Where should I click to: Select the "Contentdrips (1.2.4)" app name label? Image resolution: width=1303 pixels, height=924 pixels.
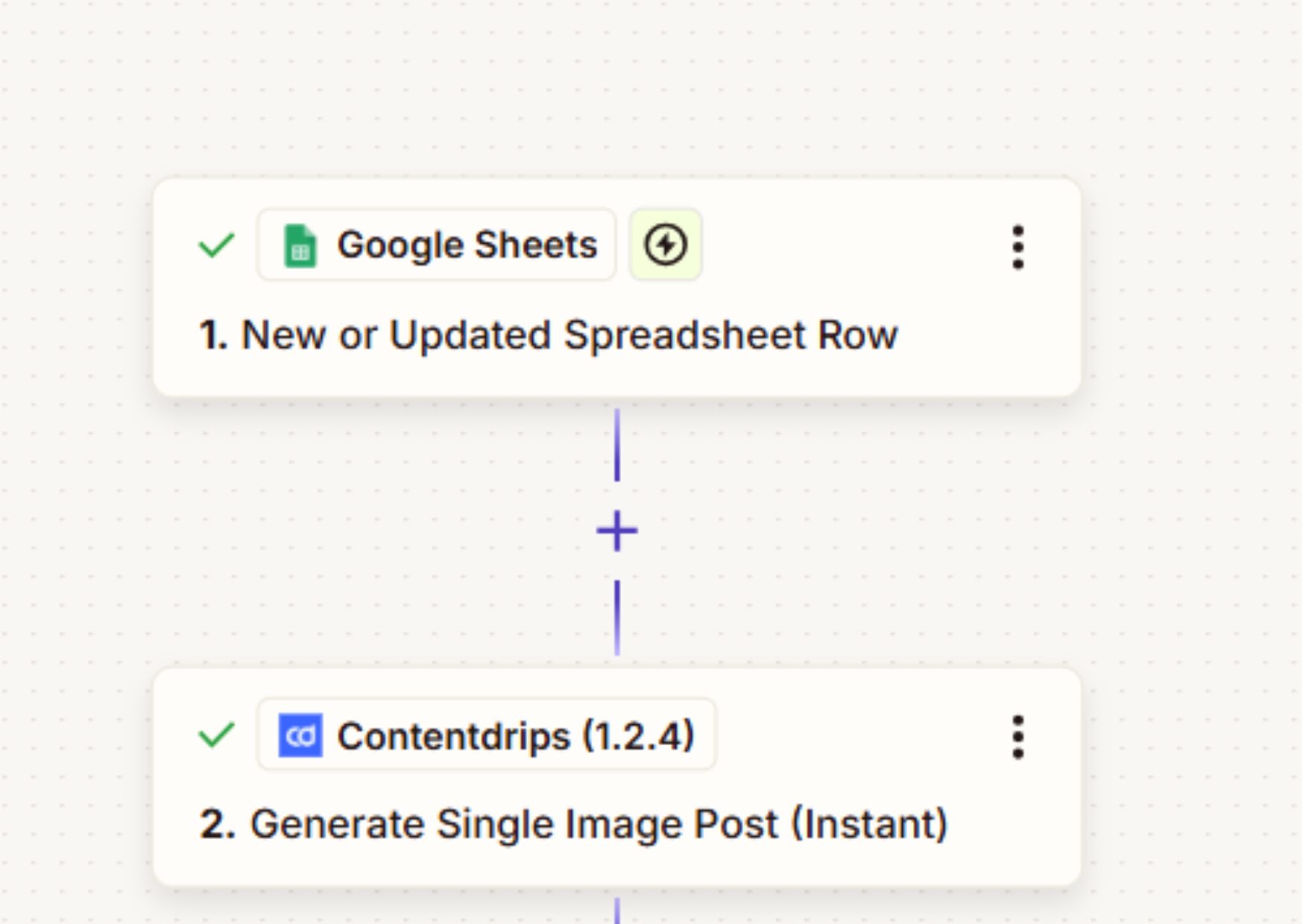click(515, 736)
